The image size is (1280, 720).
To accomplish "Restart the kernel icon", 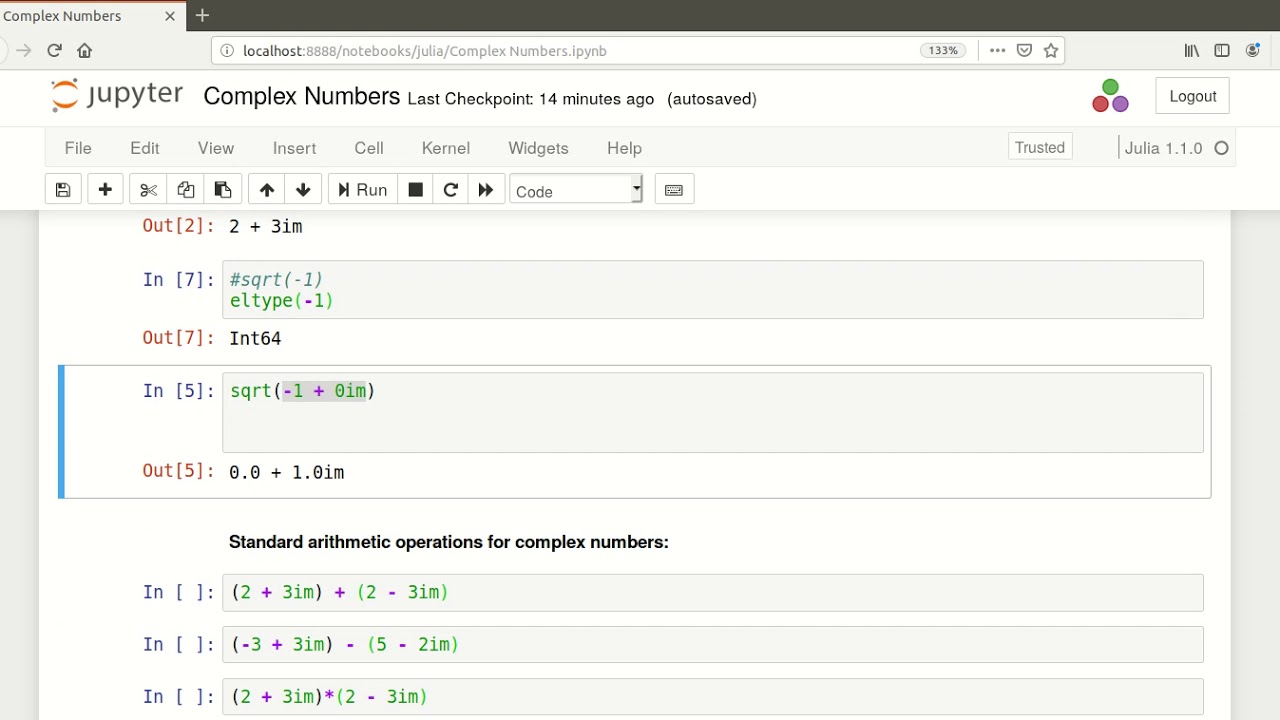I will click(x=450, y=190).
